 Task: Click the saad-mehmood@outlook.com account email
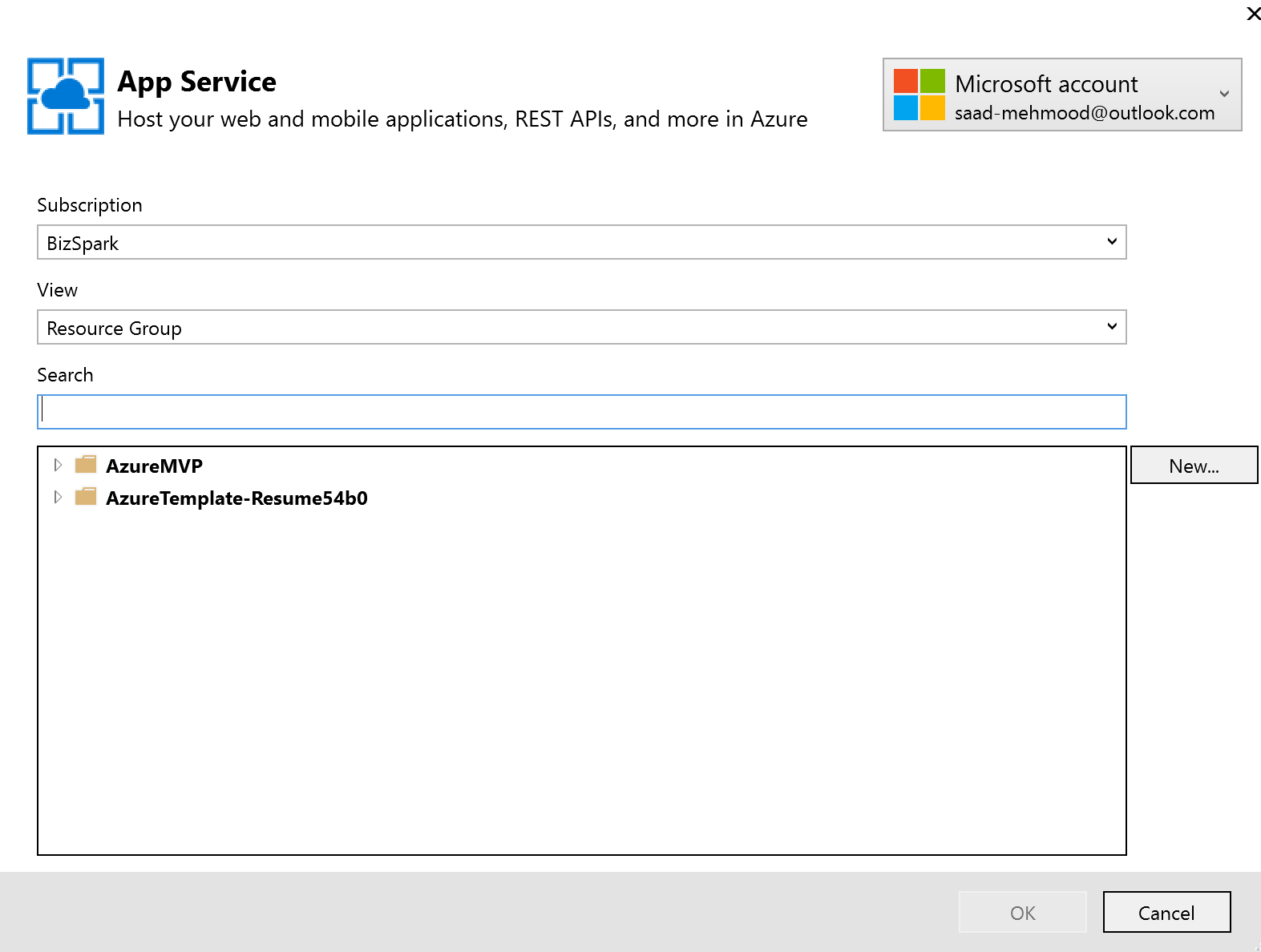point(1085,113)
